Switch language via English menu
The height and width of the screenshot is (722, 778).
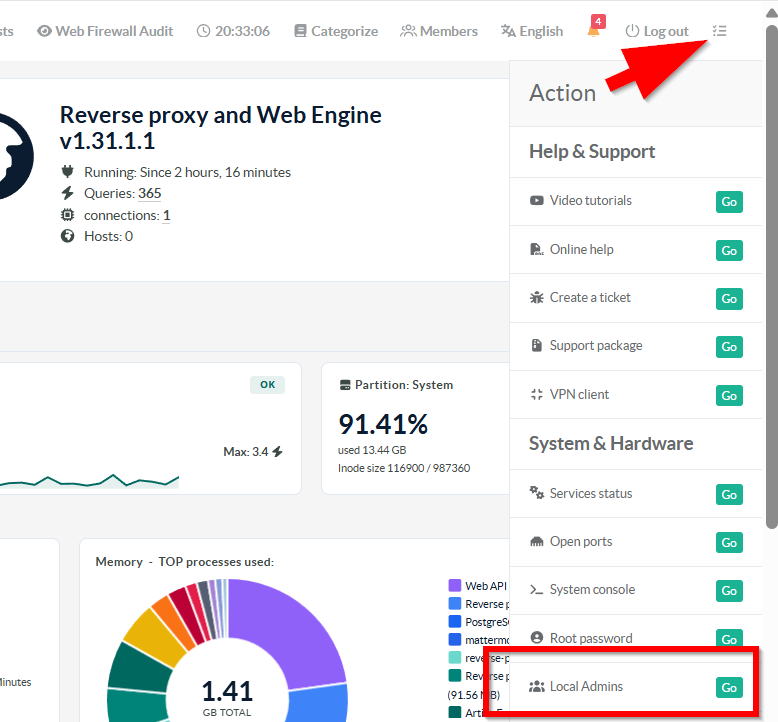532,31
